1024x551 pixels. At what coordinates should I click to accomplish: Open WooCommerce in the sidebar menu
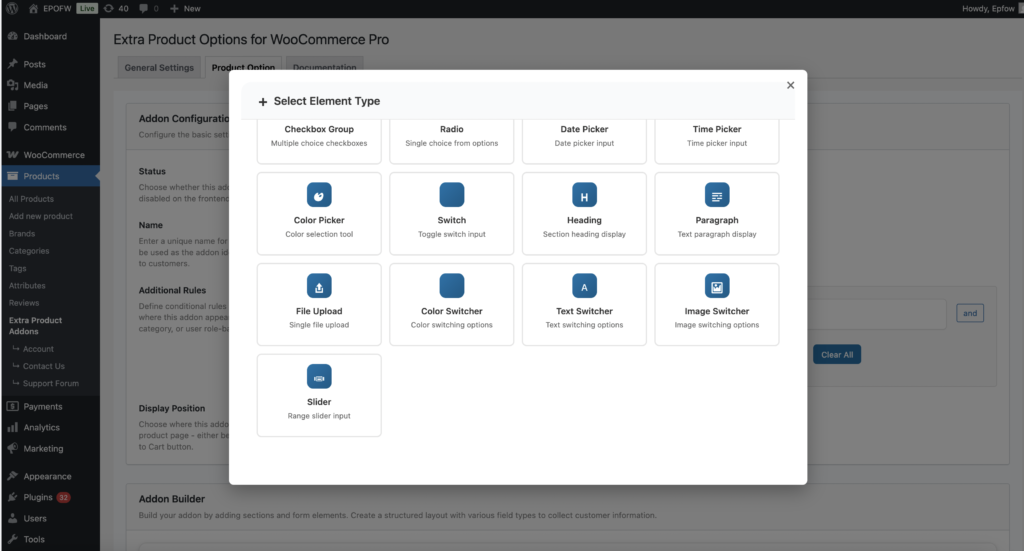(x=54, y=155)
